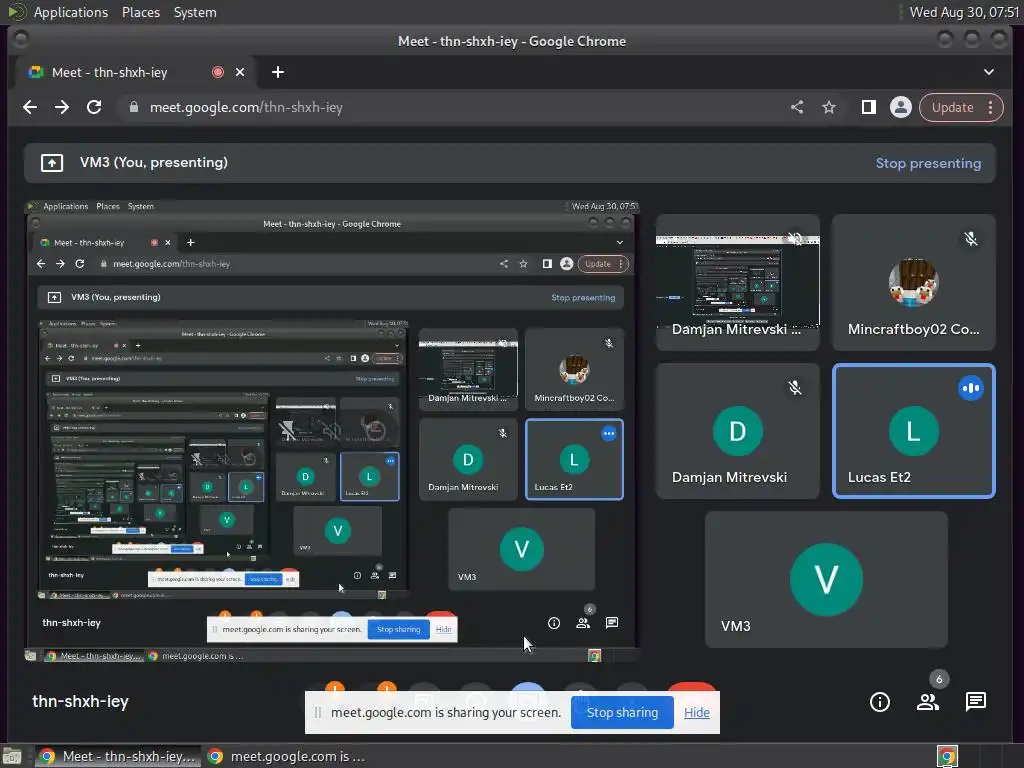
Task: Select the VM3 participant tile
Action: point(826,579)
